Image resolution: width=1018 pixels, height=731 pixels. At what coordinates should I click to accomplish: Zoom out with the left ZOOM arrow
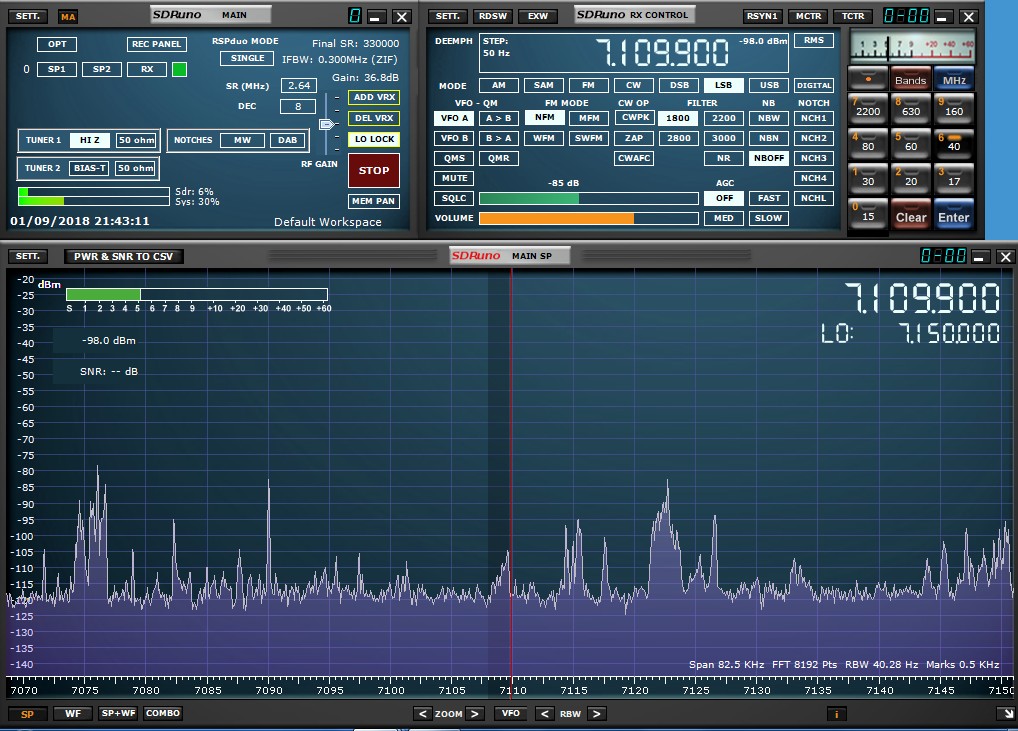423,713
